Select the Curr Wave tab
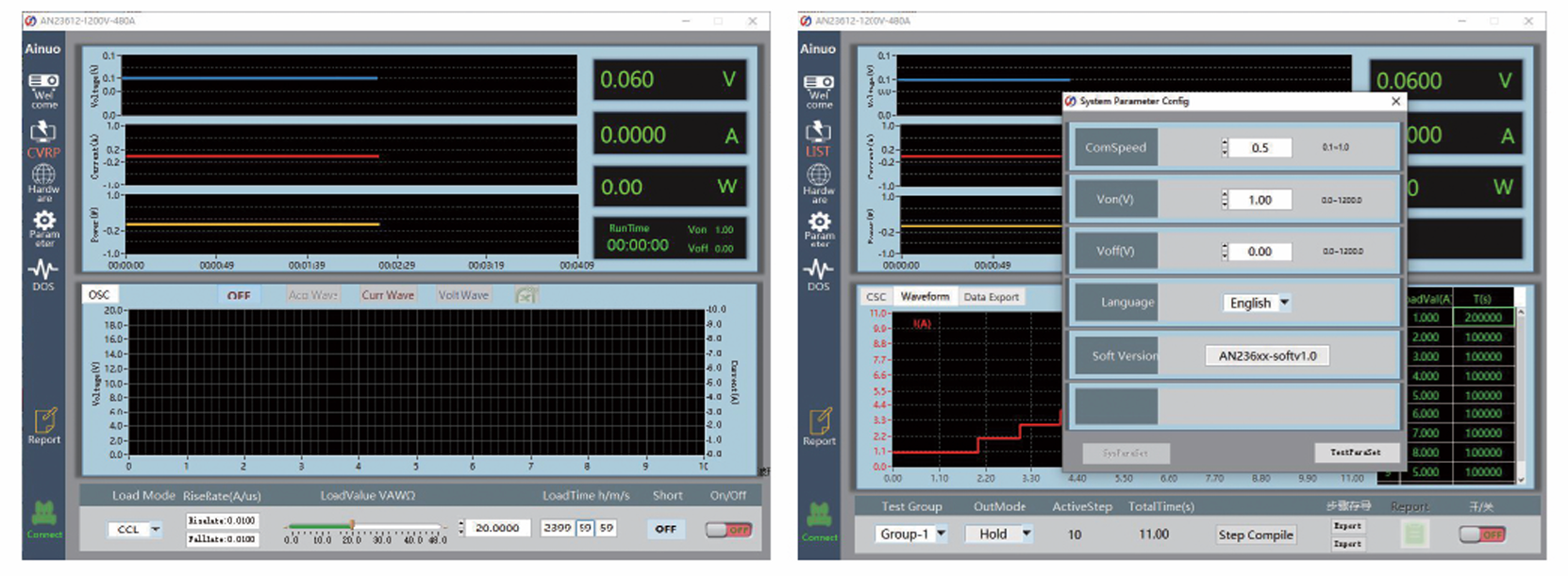1568x576 pixels. click(x=388, y=295)
